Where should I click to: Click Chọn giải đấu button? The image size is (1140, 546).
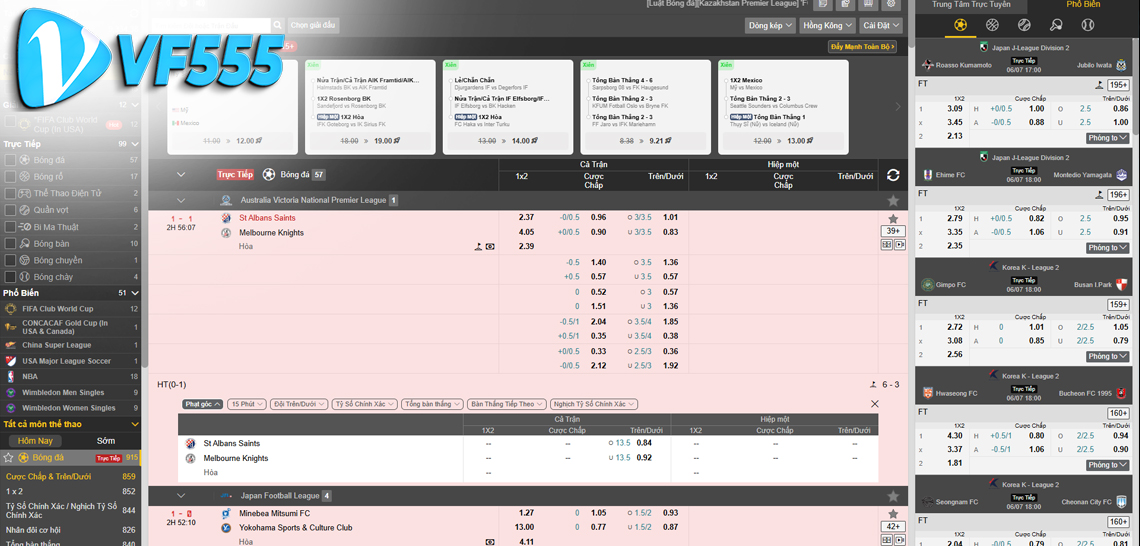[313, 25]
